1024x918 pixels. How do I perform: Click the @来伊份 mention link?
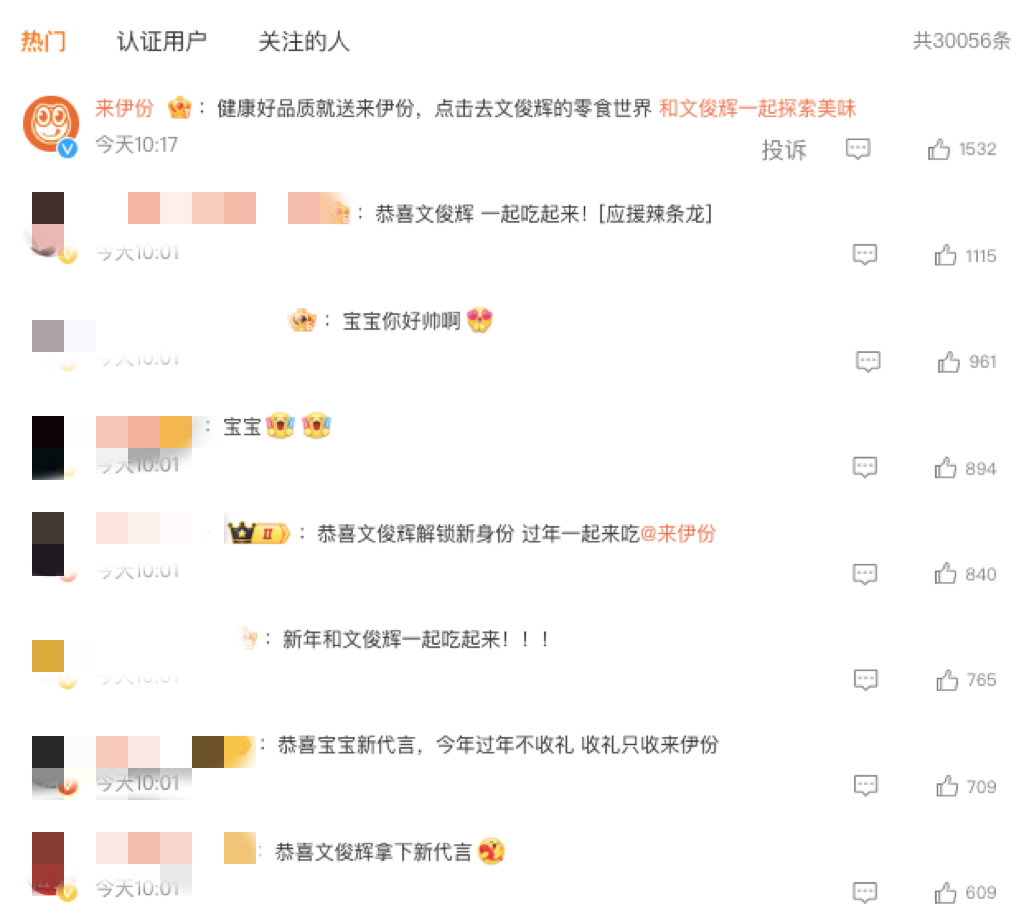coord(678,534)
